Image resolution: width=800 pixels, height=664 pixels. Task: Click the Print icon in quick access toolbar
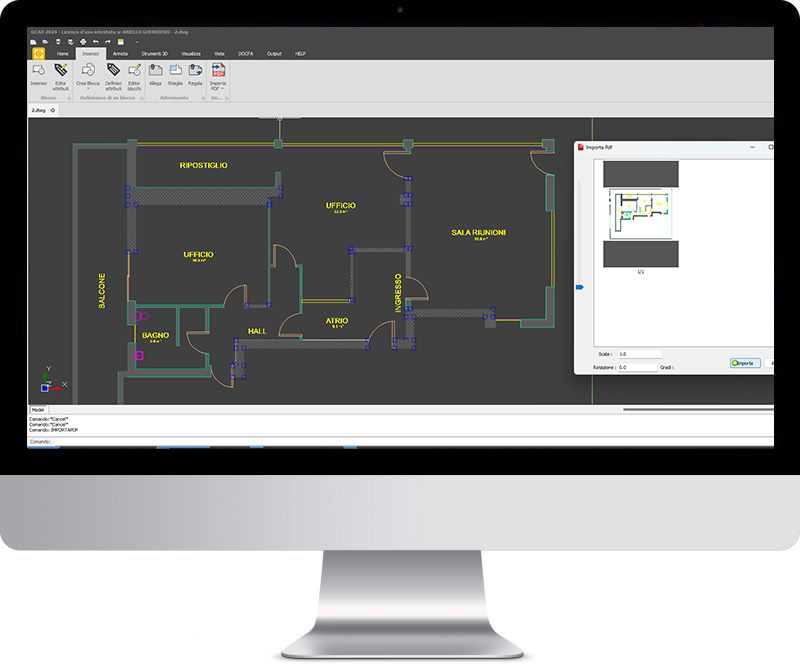(x=83, y=42)
